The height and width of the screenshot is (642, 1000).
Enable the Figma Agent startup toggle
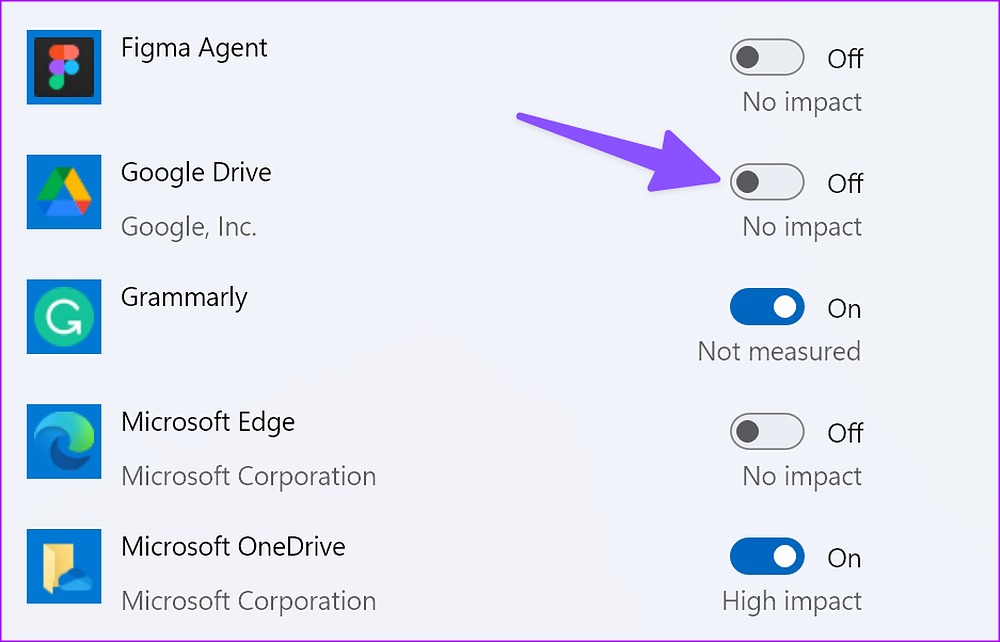pos(767,57)
